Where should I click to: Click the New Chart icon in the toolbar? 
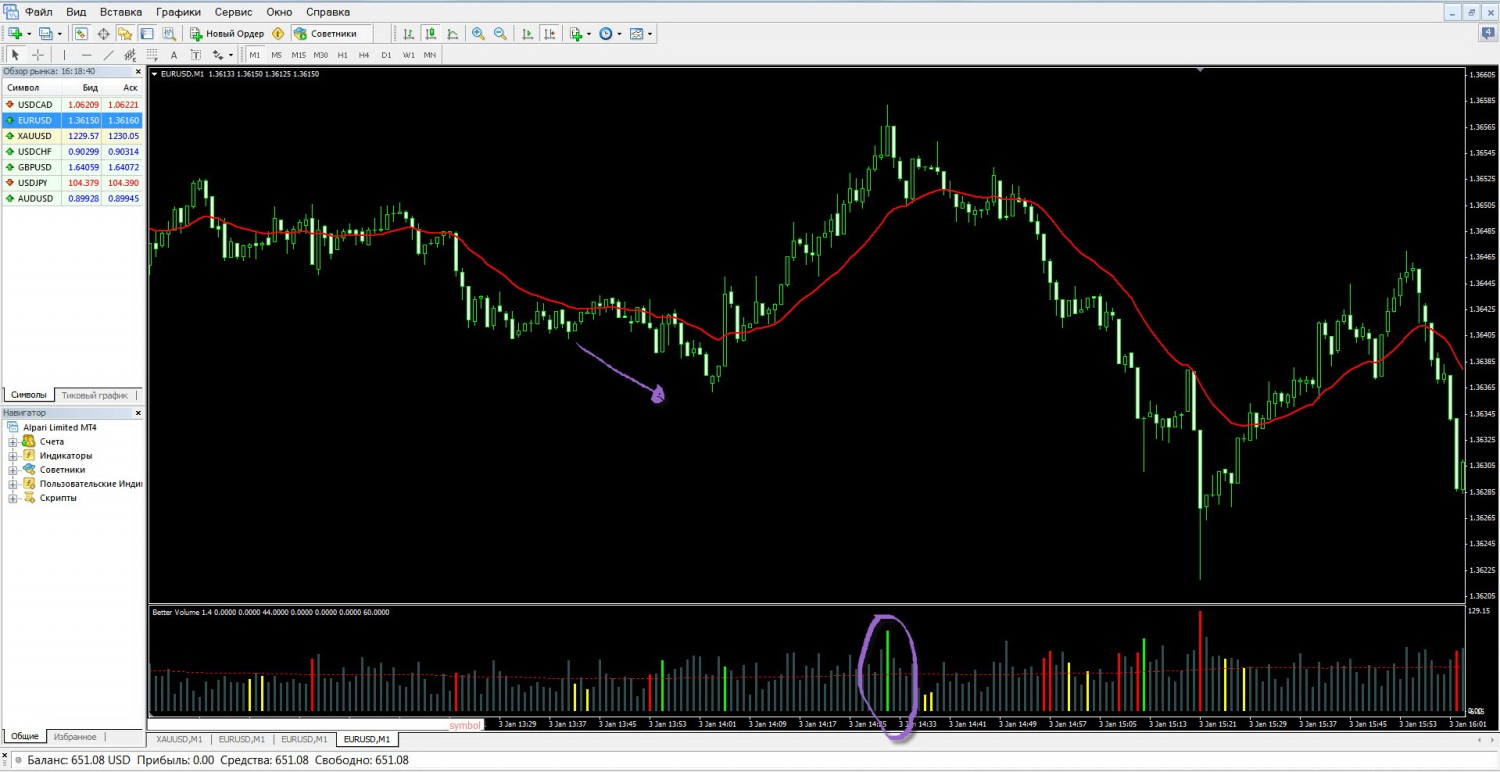15,34
